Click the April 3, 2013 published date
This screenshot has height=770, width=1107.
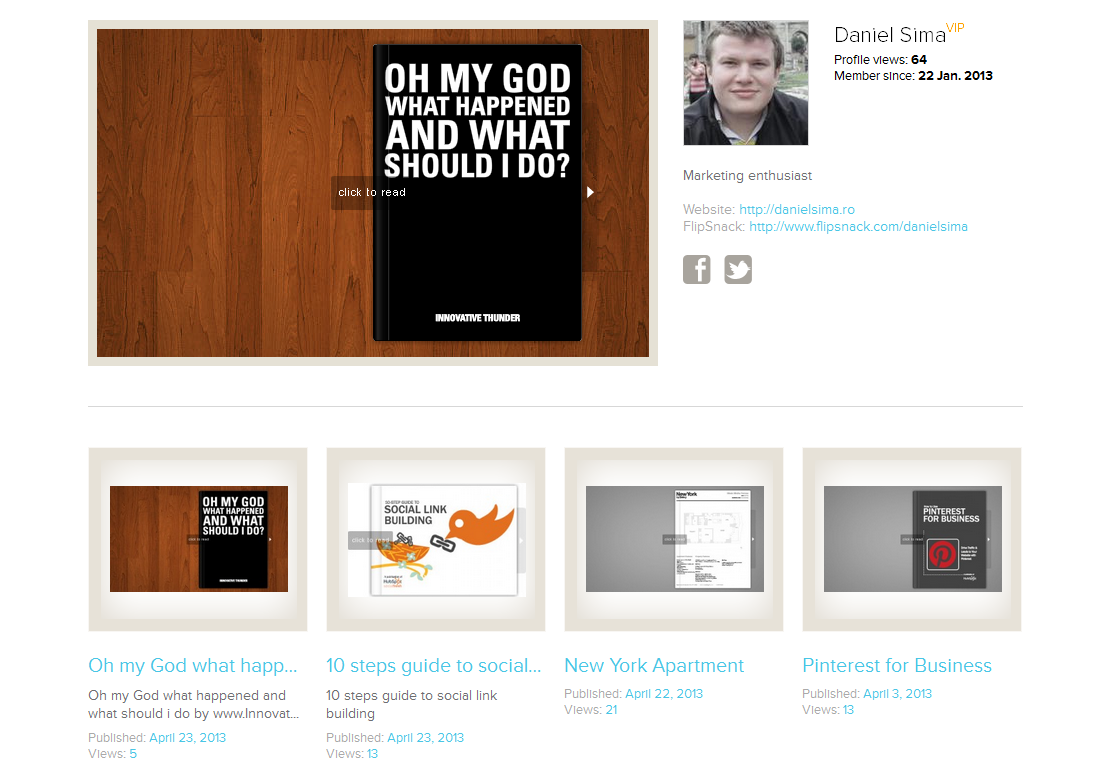click(x=897, y=694)
